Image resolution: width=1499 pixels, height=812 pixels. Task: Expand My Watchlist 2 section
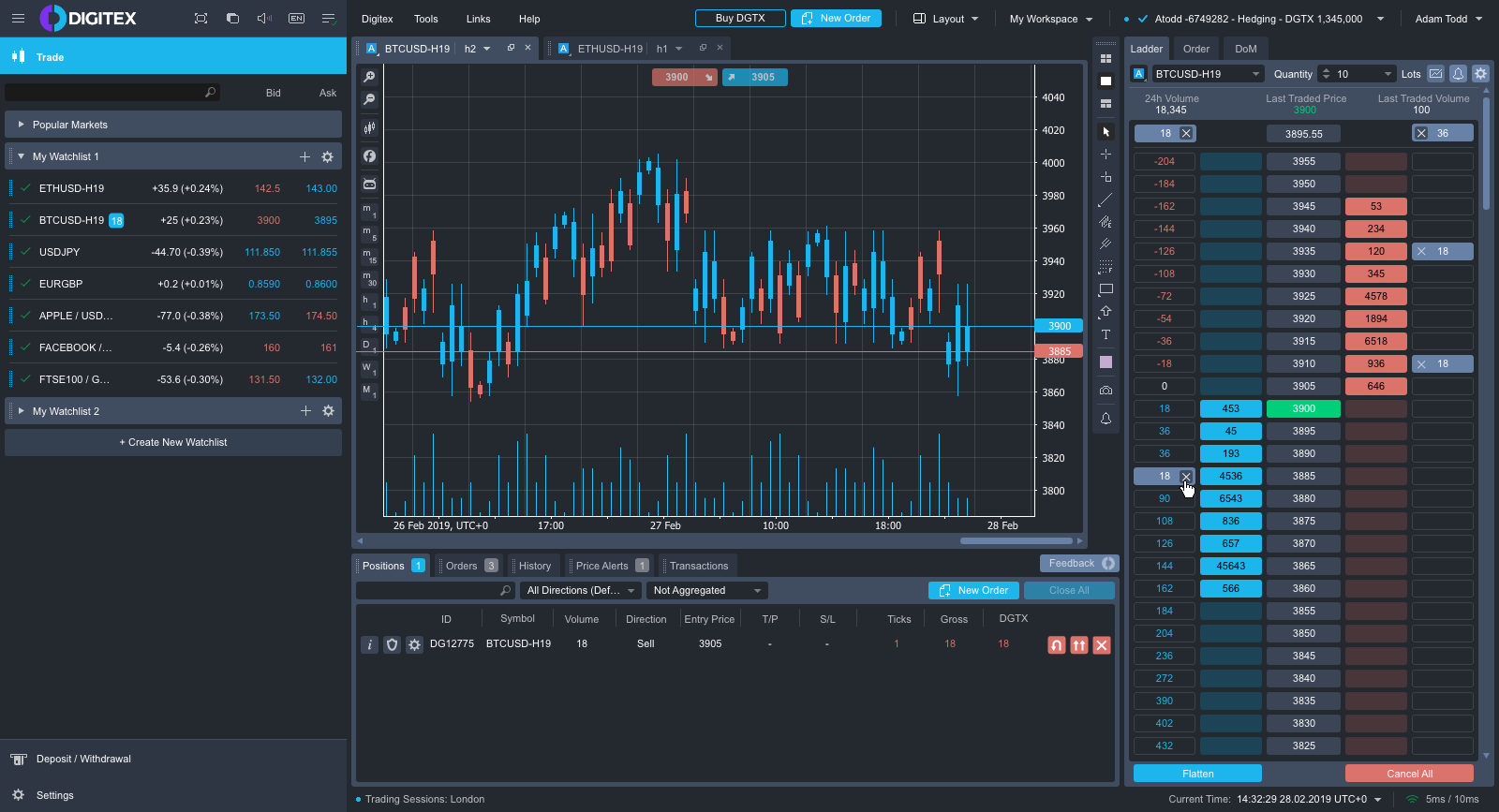tap(21, 411)
